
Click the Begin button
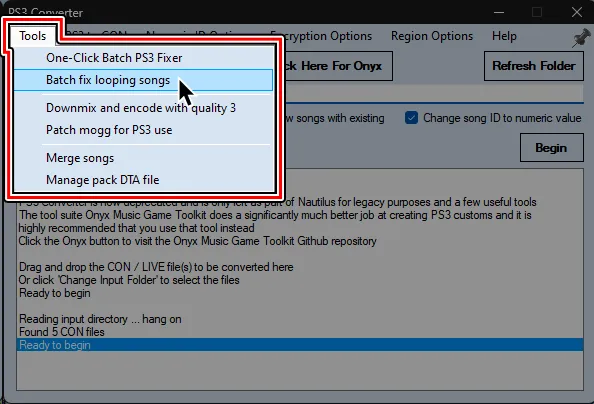tap(552, 147)
